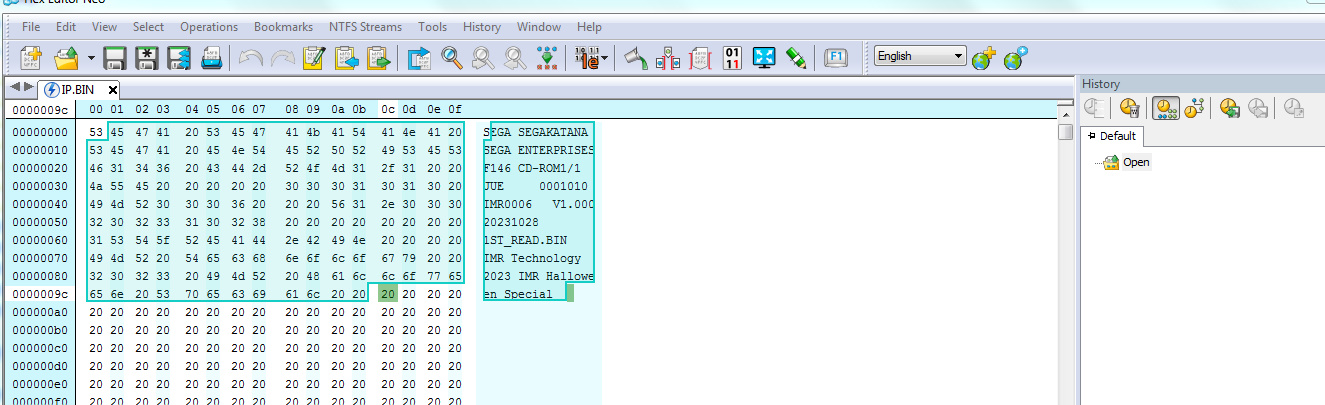The image size is (1325, 405).
Task: Click the 1ST_READ.BIN text in ASCII pane
Action: [525, 240]
